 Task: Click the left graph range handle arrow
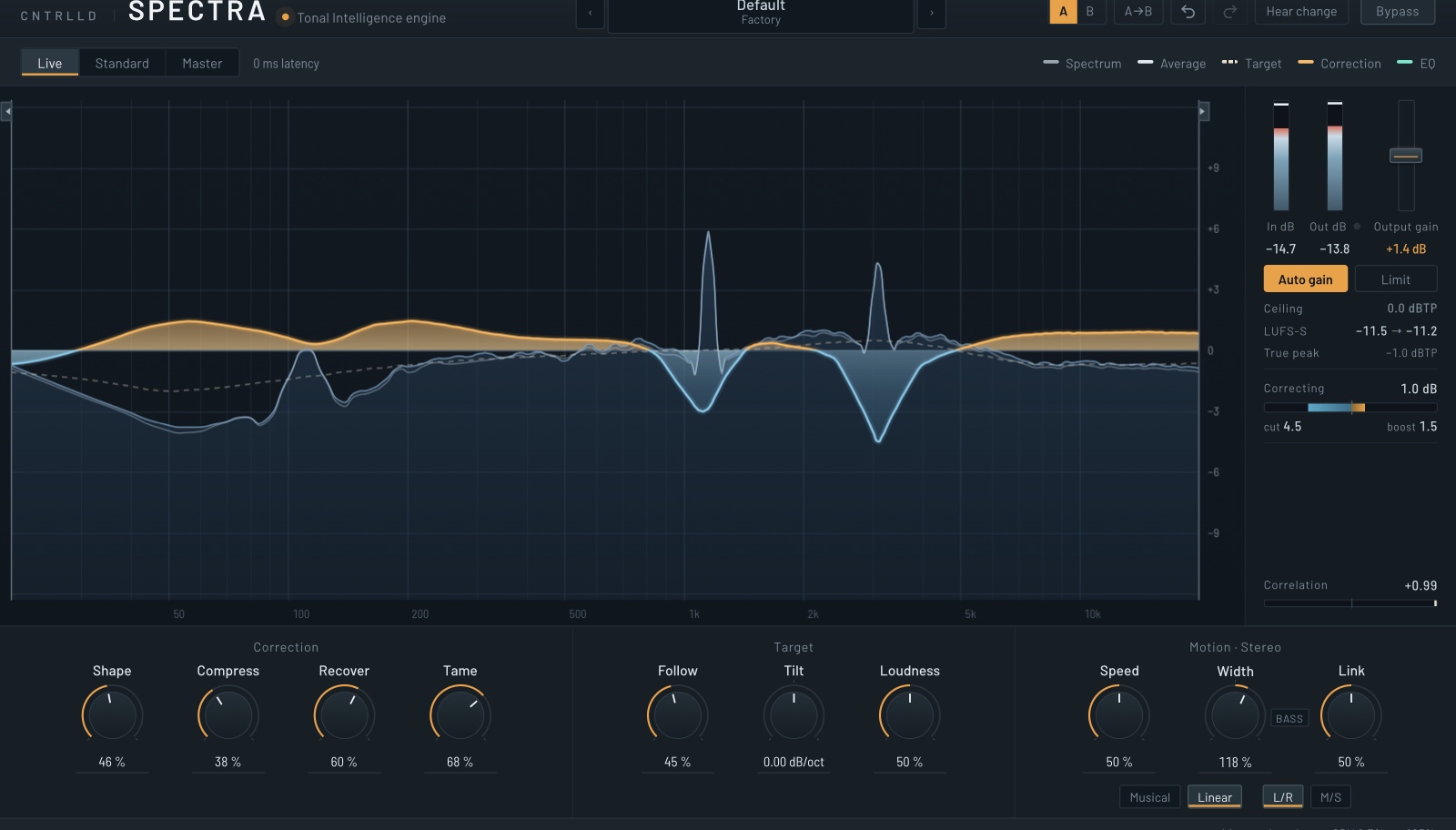tap(7, 111)
